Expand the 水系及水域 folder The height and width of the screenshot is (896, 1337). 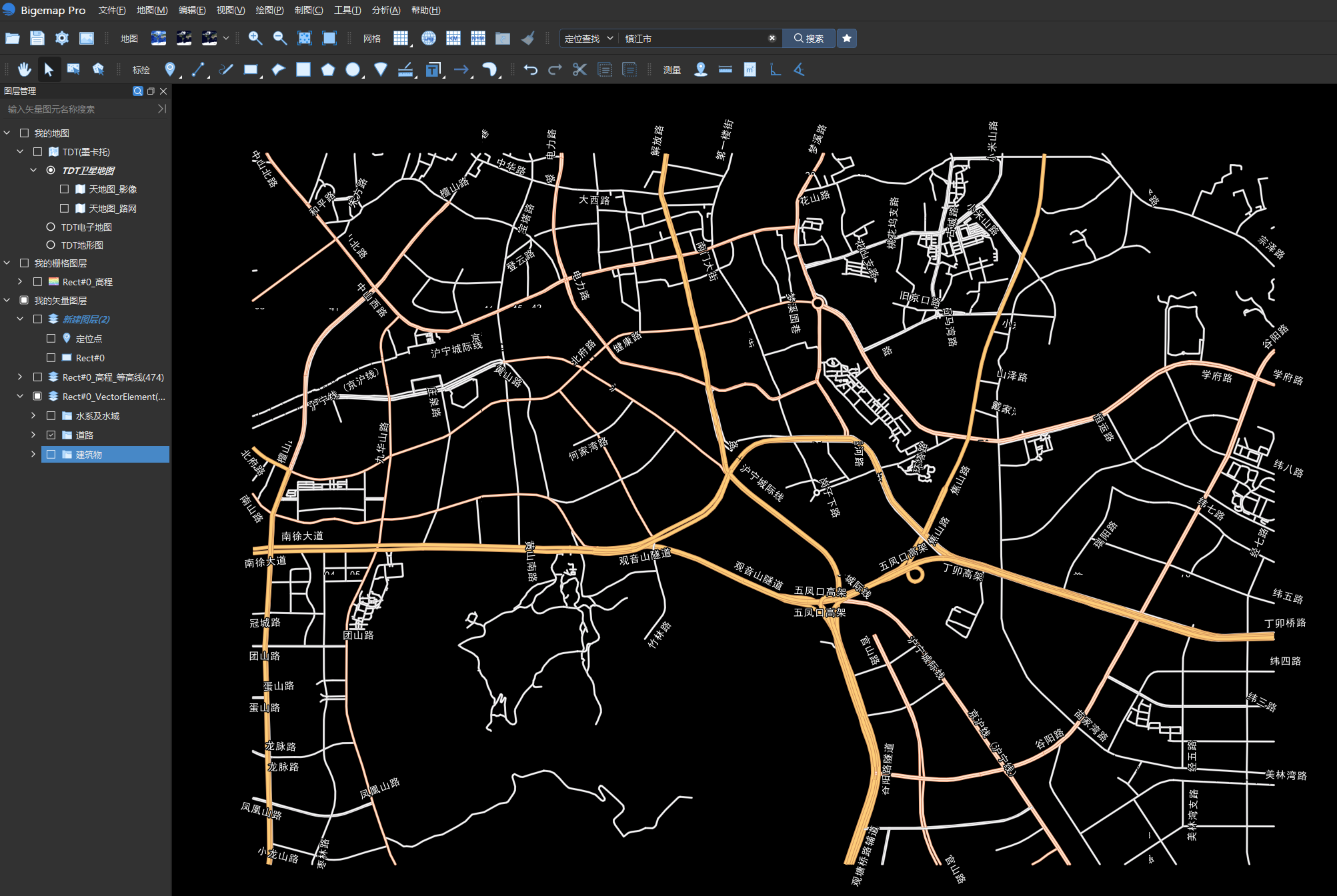(x=33, y=415)
